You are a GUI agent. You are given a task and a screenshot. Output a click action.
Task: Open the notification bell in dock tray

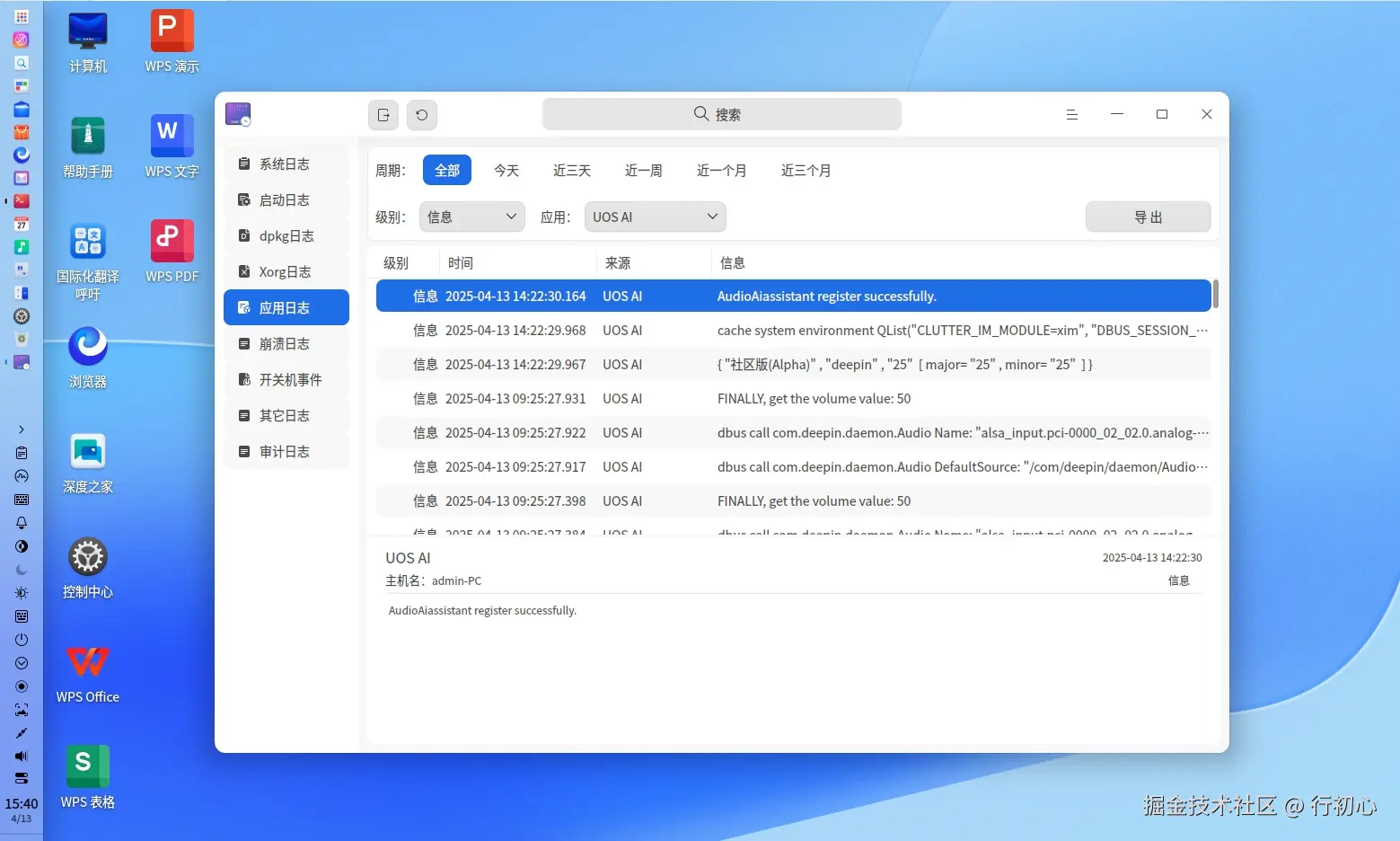pos(22,523)
